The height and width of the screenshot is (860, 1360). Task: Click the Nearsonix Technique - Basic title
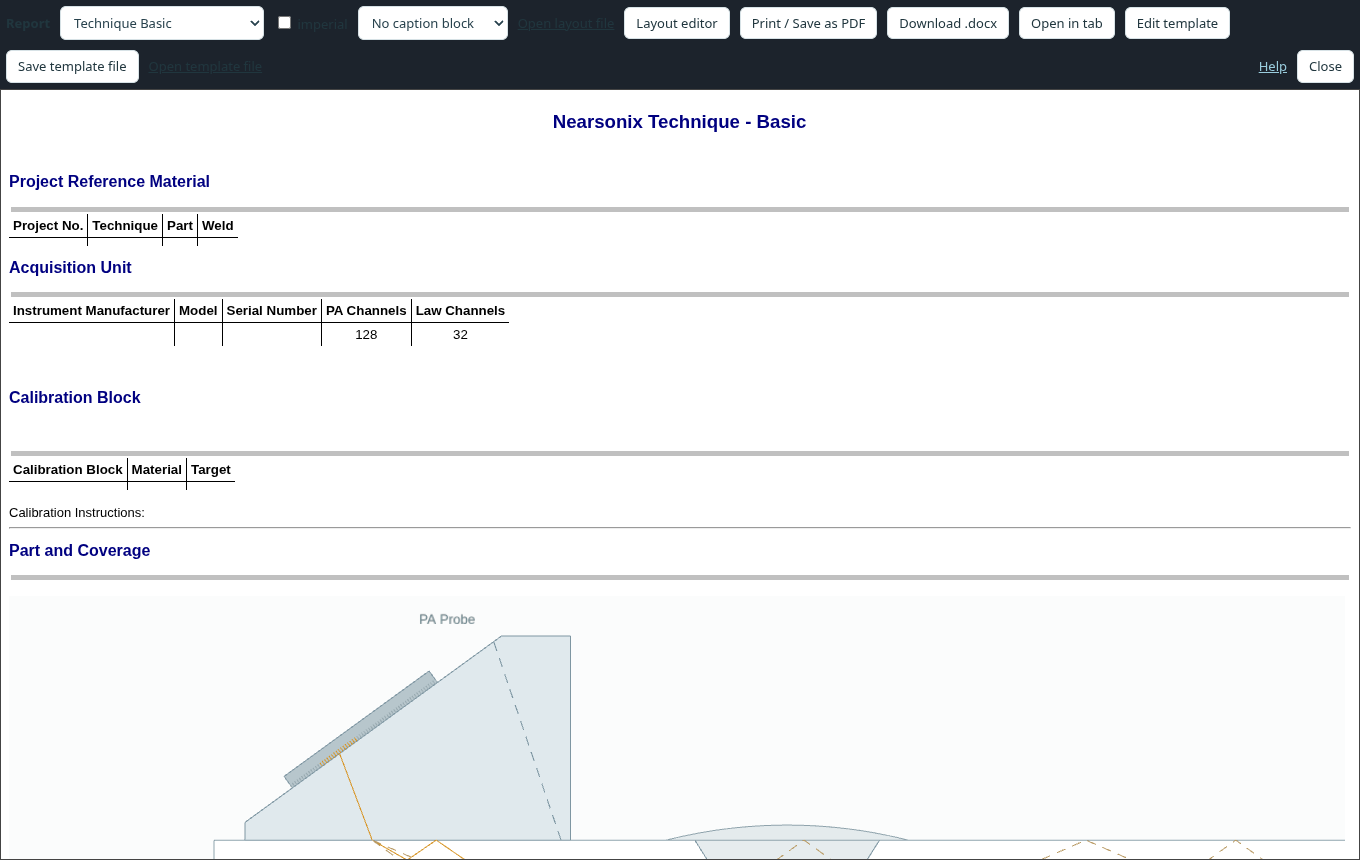pos(679,122)
